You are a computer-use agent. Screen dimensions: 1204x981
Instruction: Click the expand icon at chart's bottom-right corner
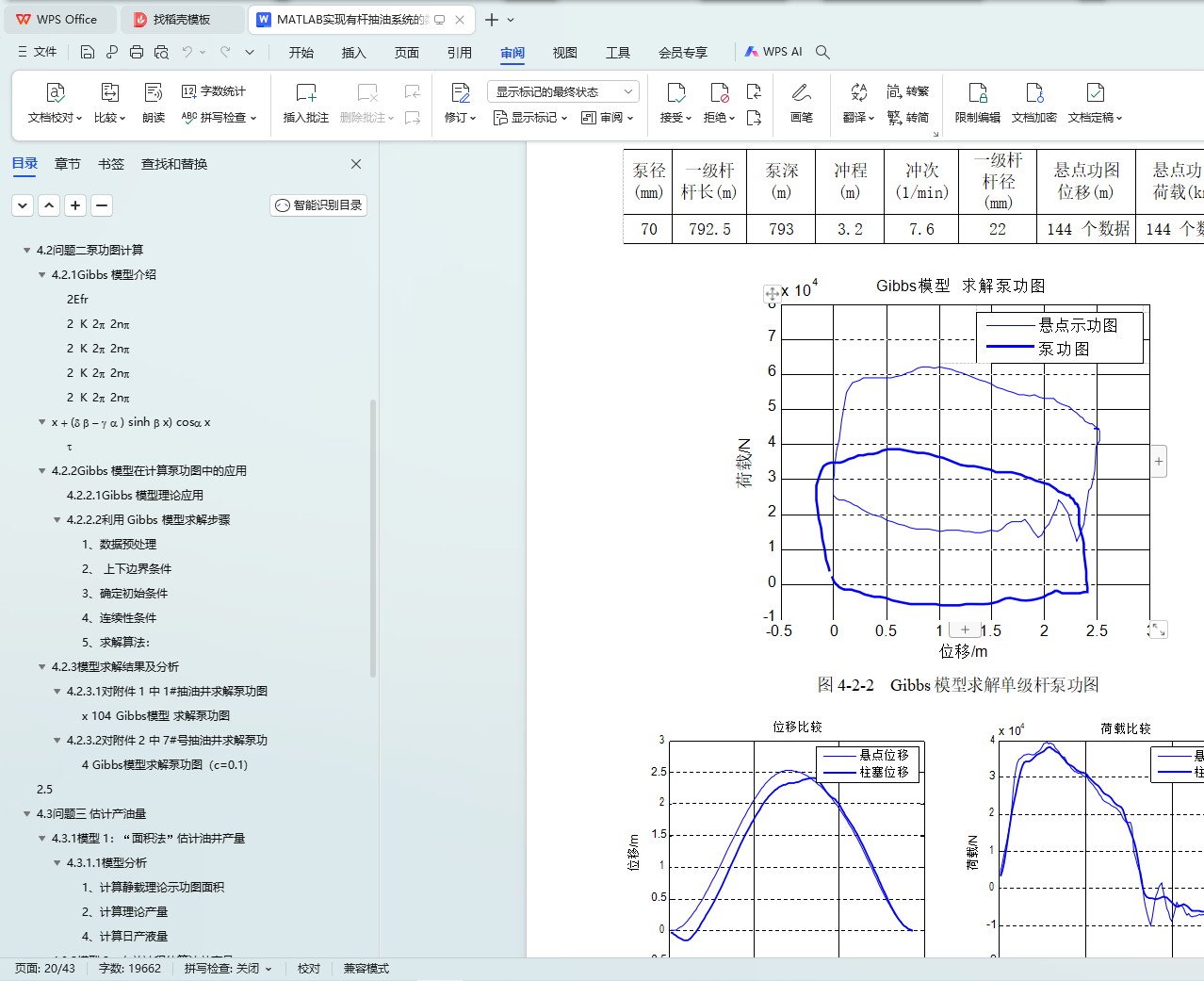(1158, 629)
